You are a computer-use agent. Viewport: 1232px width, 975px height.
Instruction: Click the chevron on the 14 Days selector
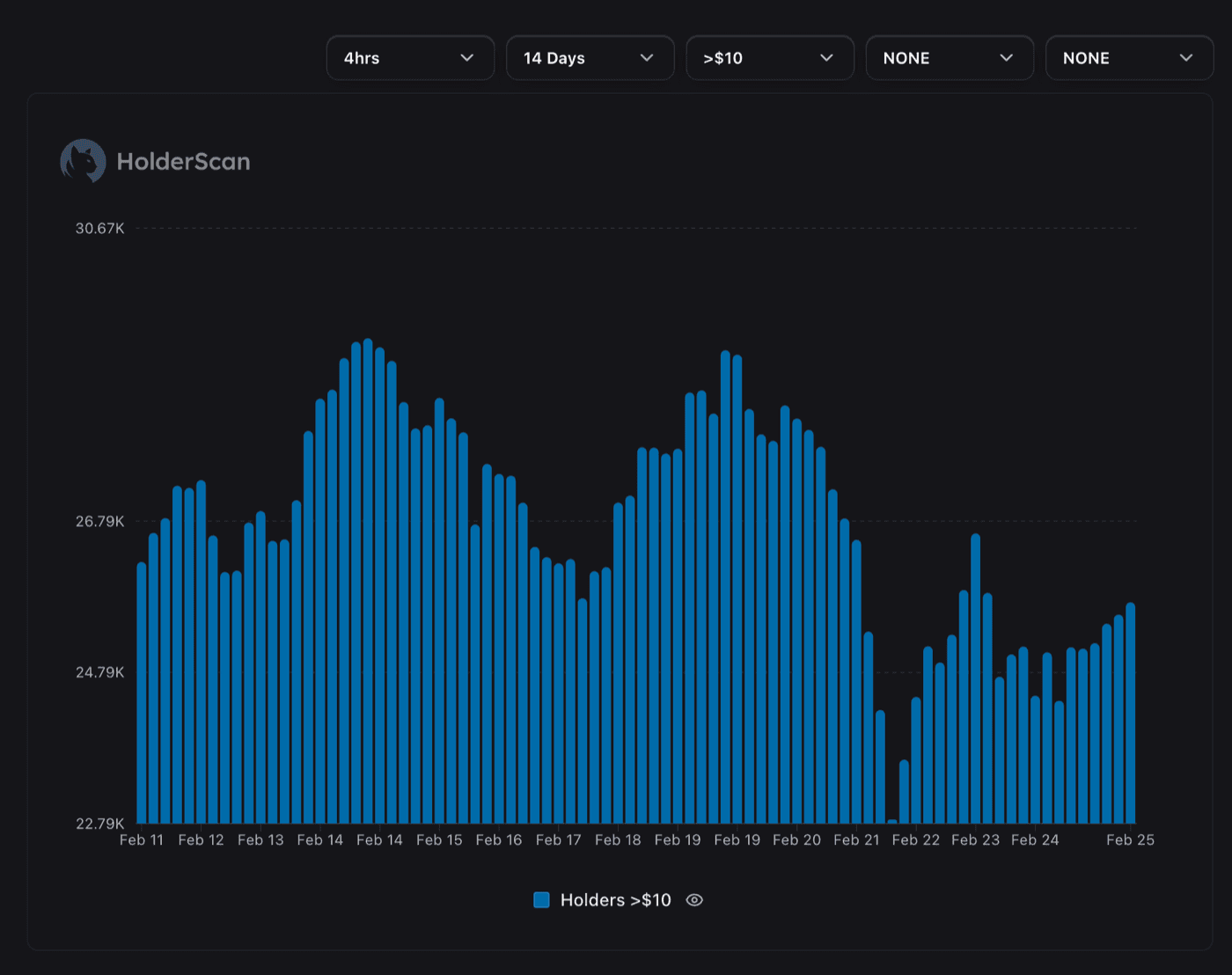[647, 57]
